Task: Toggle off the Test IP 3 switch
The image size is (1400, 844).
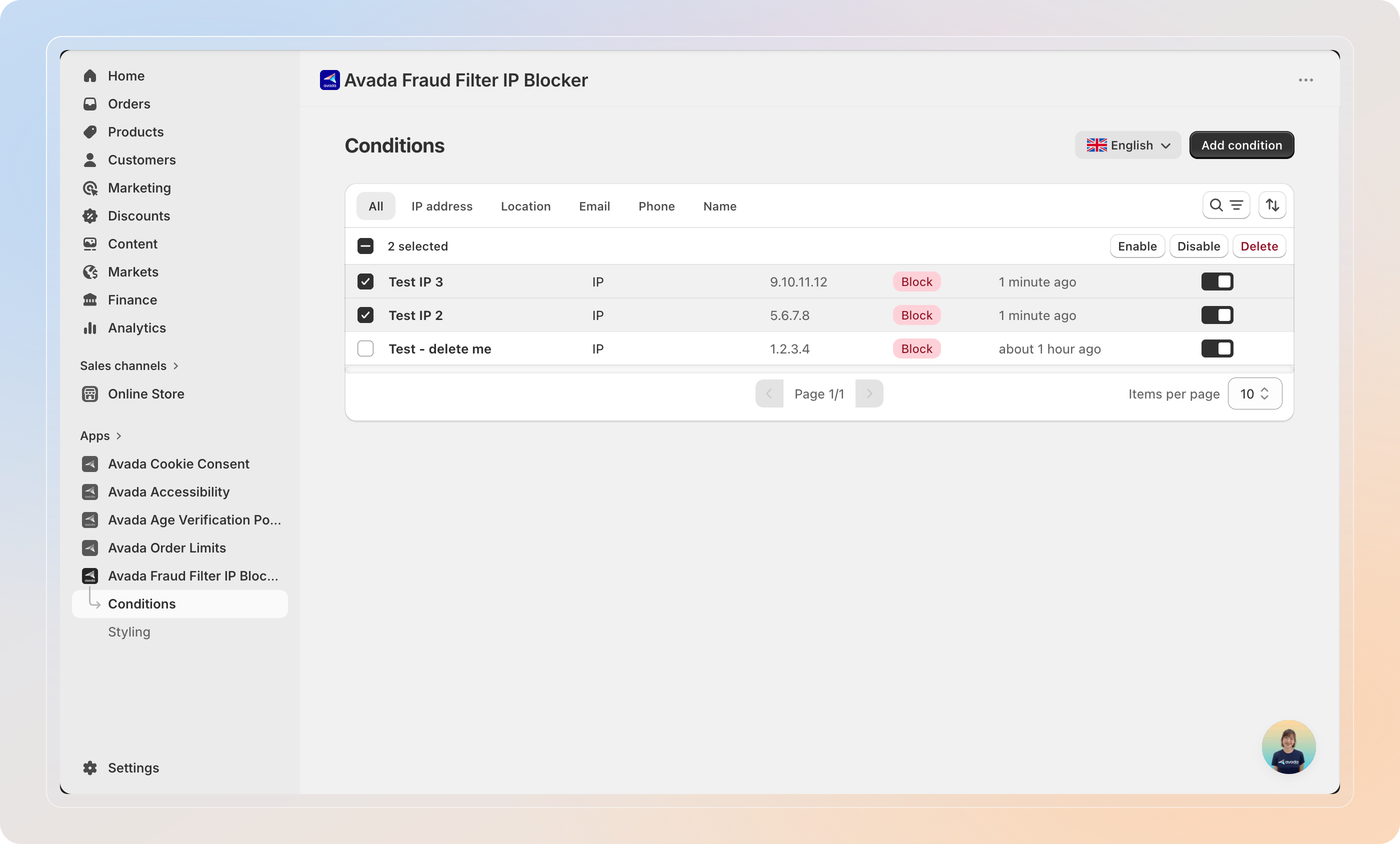Action: click(1217, 282)
